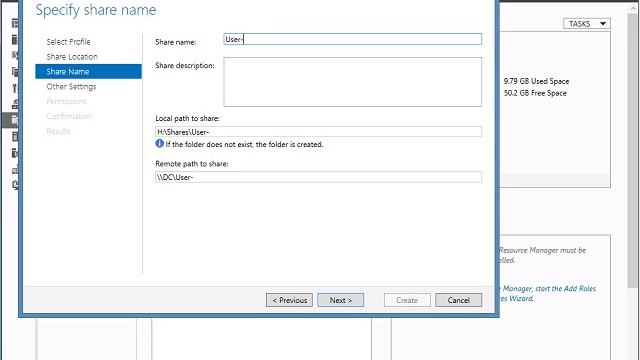Open the TASKS dropdown in Server Manager
The width and height of the screenshot is (640, 360).
coord(587,24)
